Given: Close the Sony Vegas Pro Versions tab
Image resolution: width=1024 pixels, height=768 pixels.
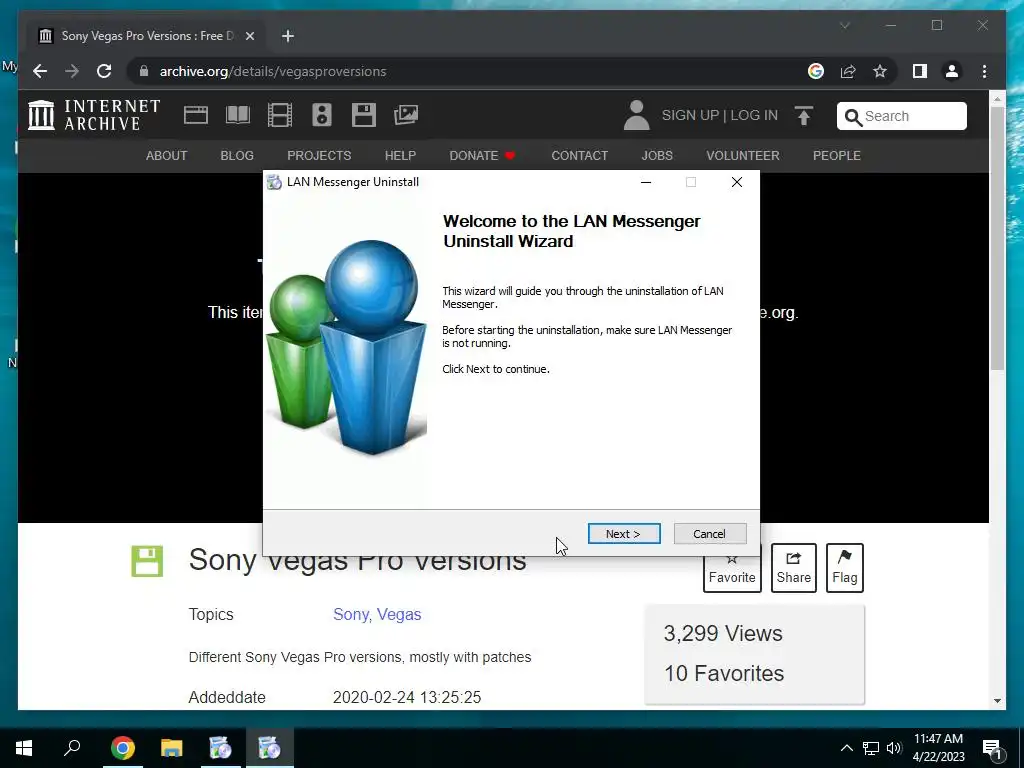Looking at the screenshot, I should [x=249, y=36].
